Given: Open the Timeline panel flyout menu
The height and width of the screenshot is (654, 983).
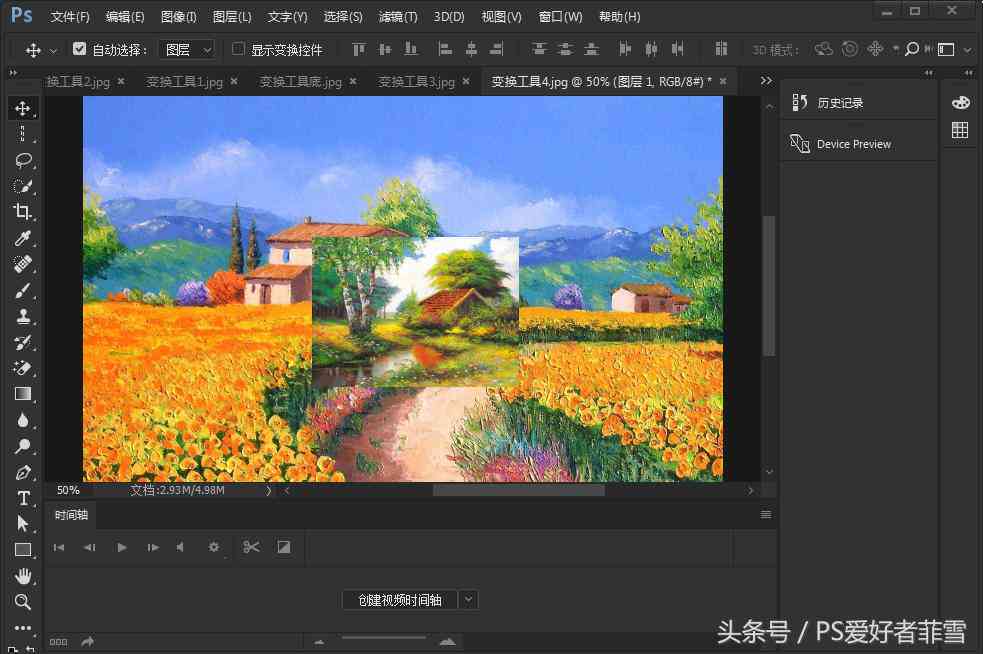Looking at the screenshot, I should (x=765, y=515).
